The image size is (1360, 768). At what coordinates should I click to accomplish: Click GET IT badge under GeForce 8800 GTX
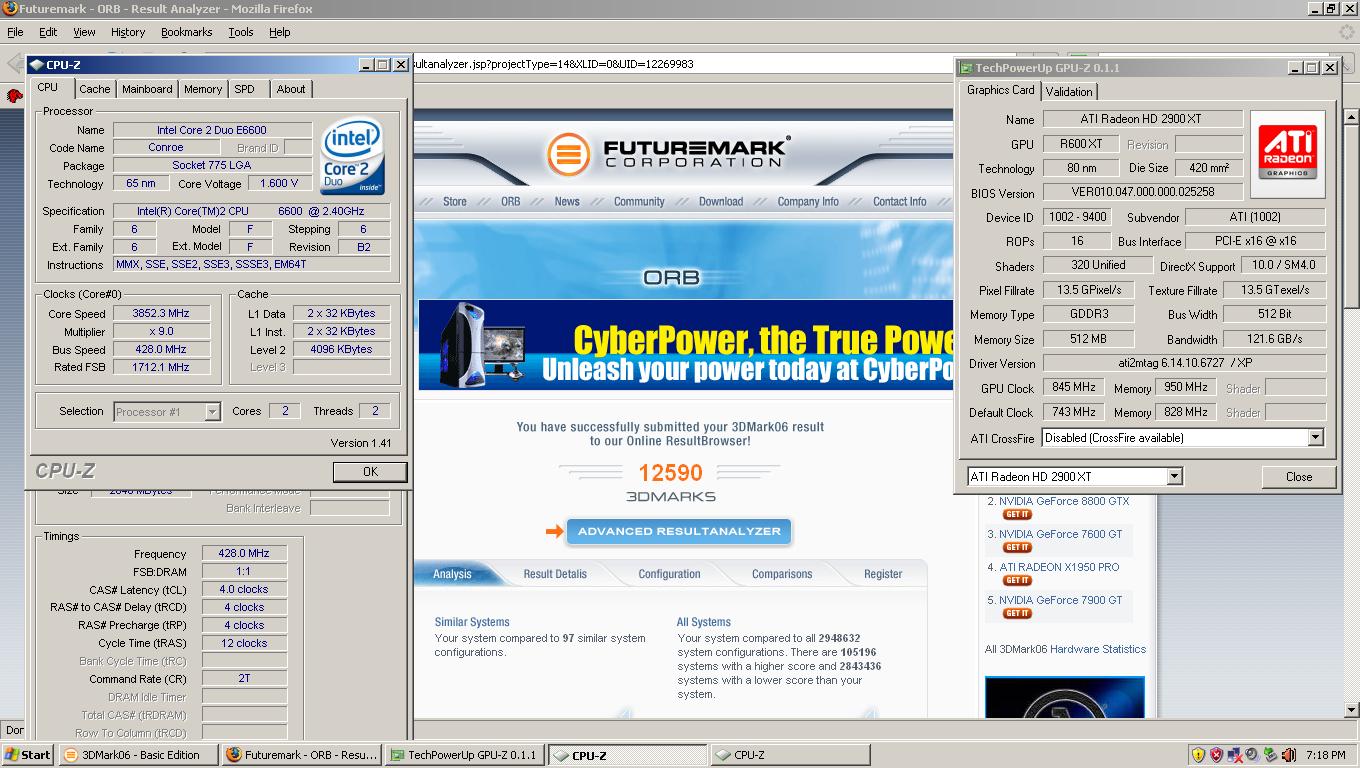(1018, 514)
